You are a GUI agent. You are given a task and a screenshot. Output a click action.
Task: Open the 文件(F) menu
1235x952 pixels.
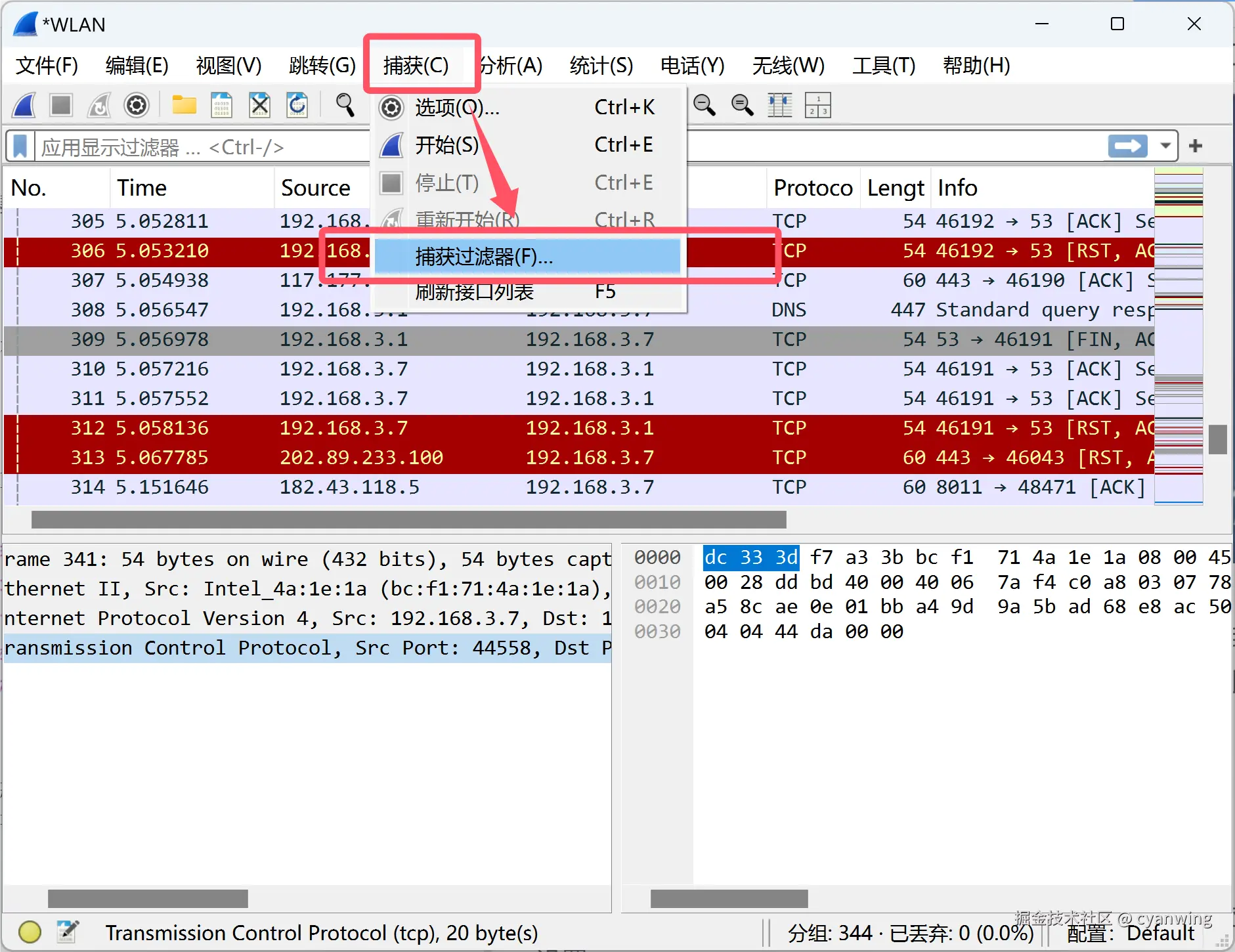(x=47, y=66)
